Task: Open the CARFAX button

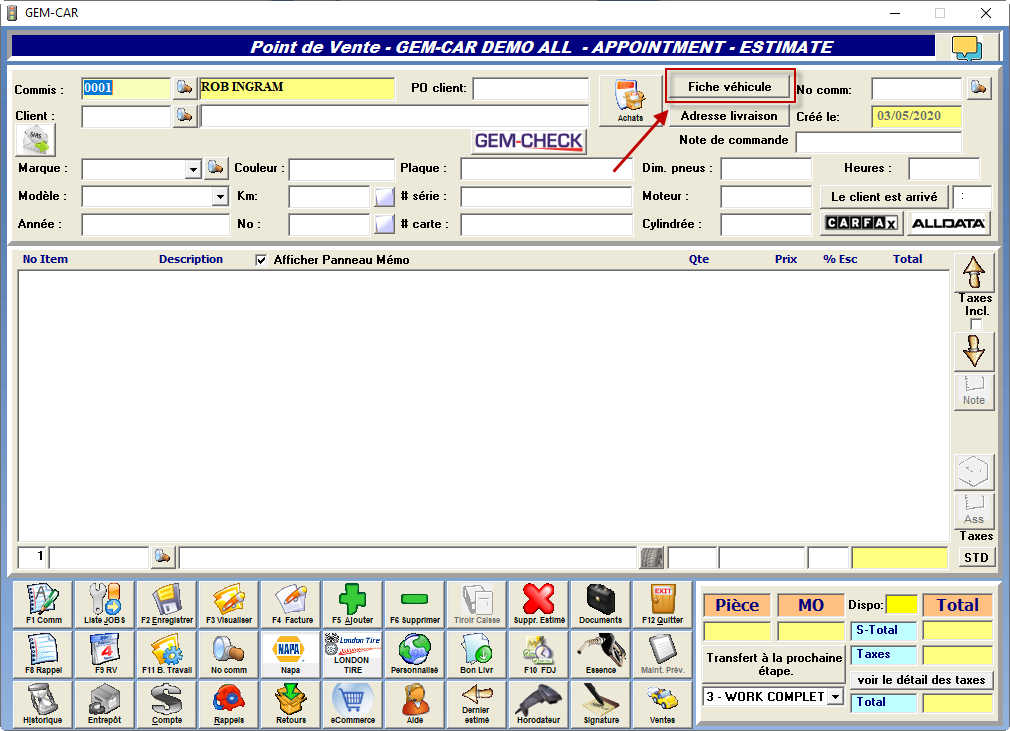Action: tap(861, 223)
